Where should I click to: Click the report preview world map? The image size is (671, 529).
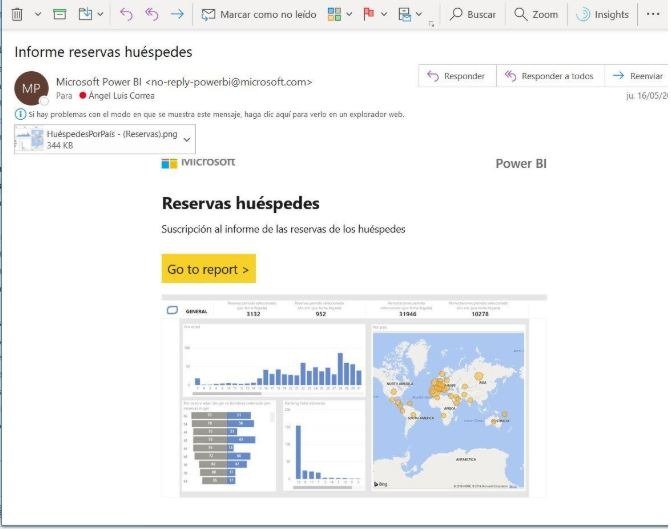(x=448, y=410)
